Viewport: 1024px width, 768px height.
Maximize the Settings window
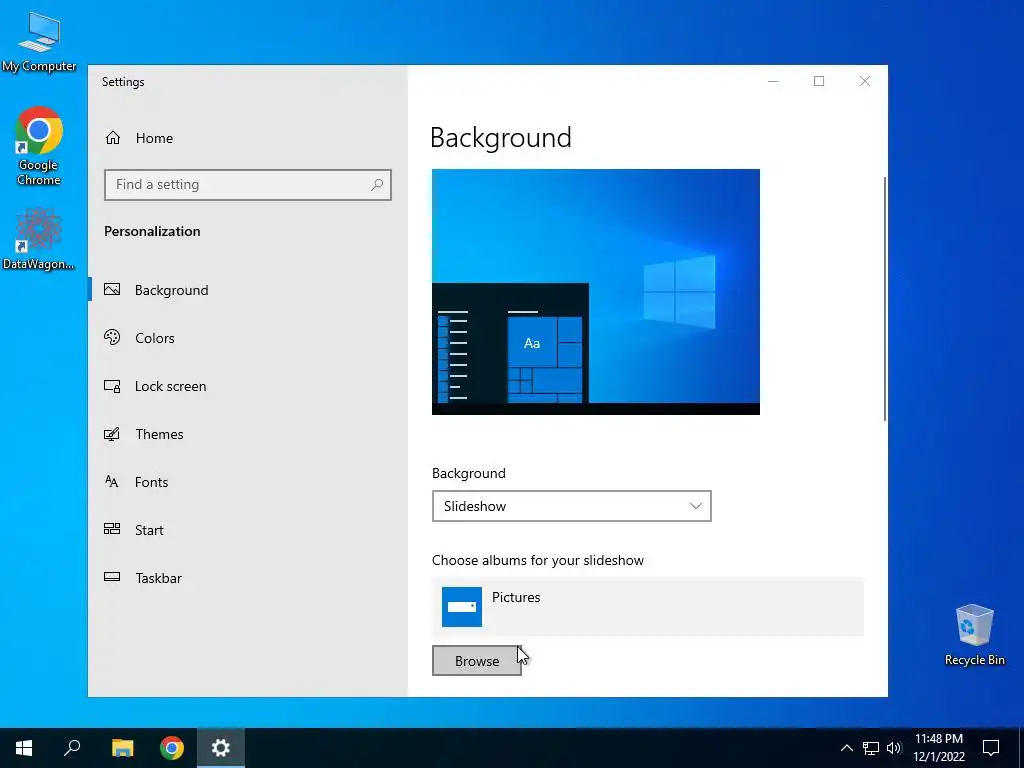(819, 81)
